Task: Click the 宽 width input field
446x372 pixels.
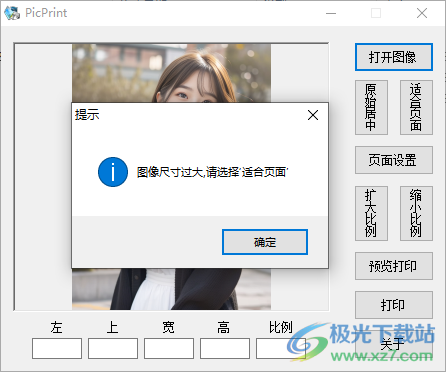Action: pos(169,348)
